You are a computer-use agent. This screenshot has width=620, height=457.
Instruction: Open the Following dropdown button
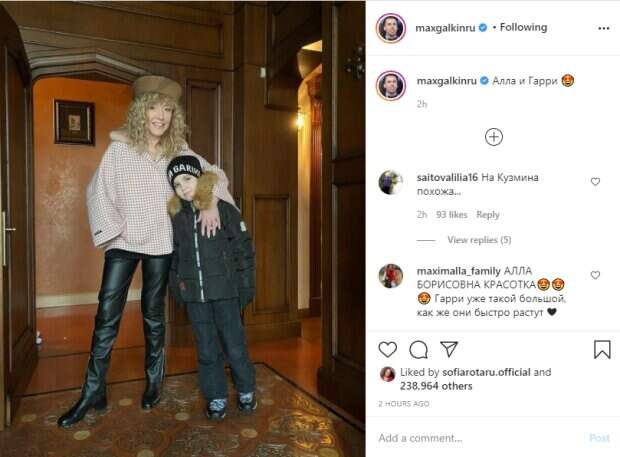click(x=523, y=27)
